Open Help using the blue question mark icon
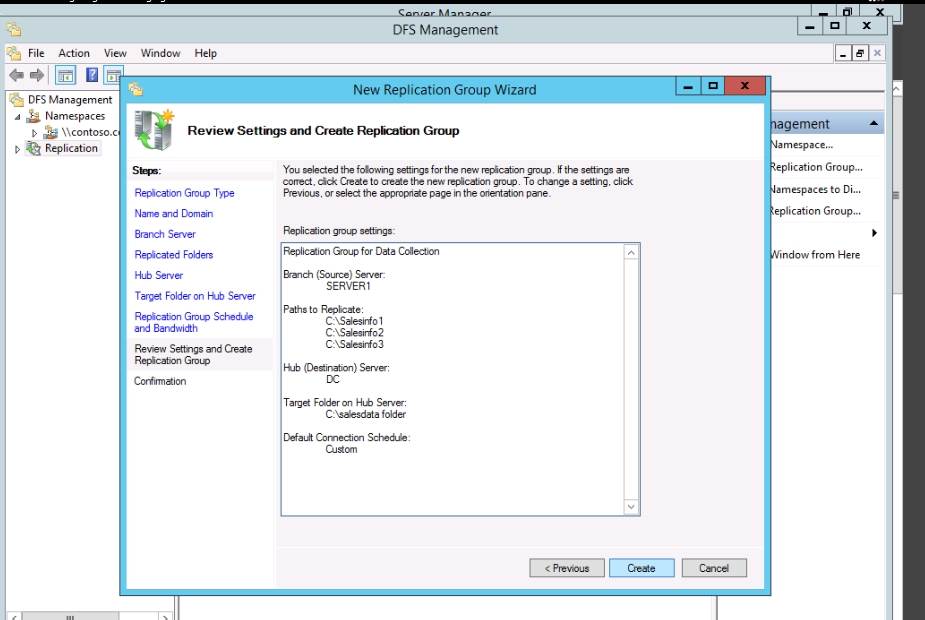The image size is (925, 620). point(92,75)
